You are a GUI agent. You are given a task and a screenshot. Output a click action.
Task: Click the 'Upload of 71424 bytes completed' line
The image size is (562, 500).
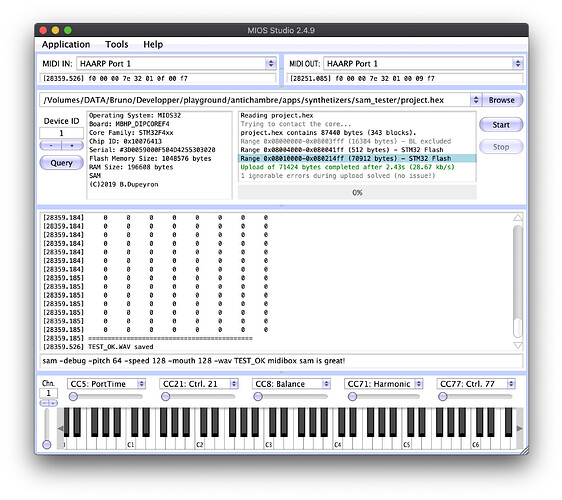[347, 167]
